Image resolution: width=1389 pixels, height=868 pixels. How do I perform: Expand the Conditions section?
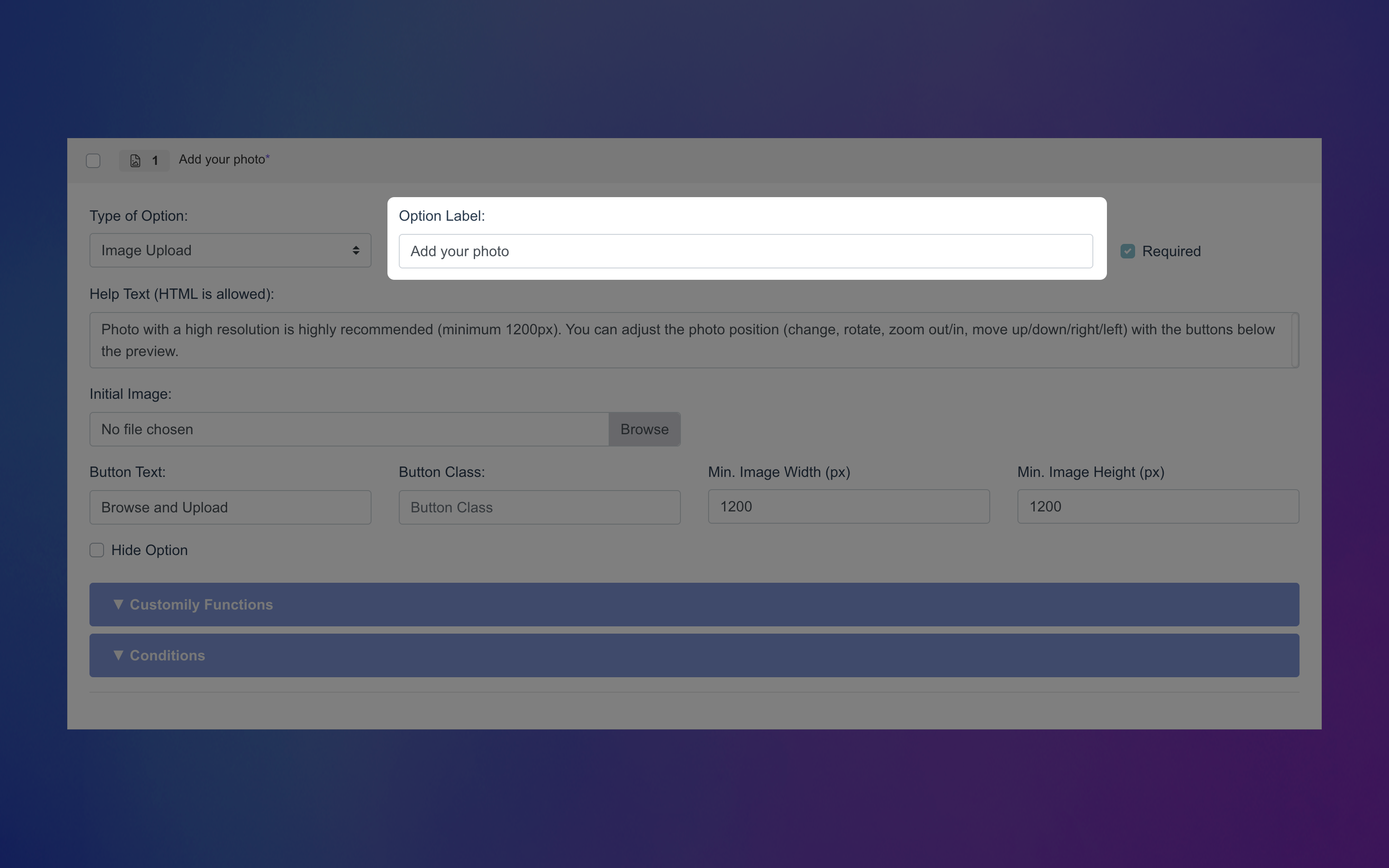(x=693, y=655)
